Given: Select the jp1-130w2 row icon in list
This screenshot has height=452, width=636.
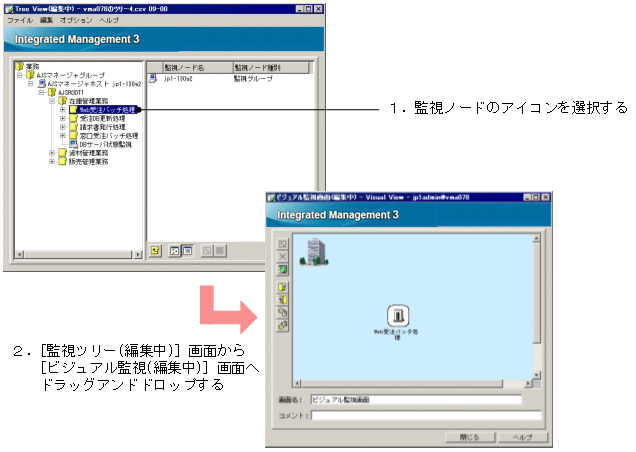Looking at the screenshot, I should (153, 78).
